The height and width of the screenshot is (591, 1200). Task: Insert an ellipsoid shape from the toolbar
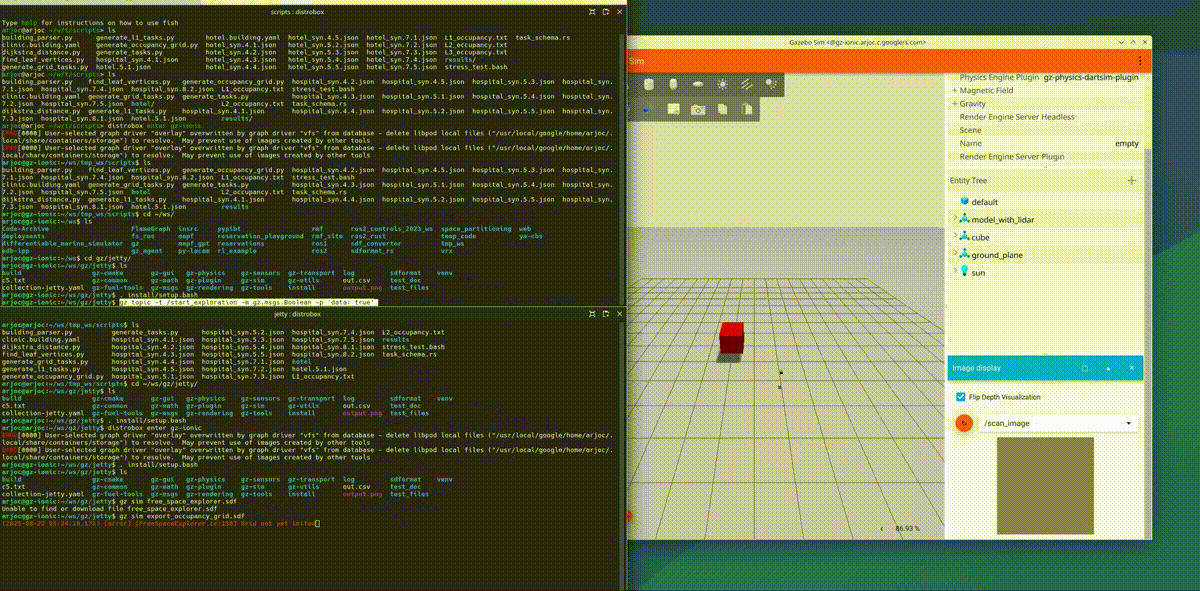pos(697,85)
